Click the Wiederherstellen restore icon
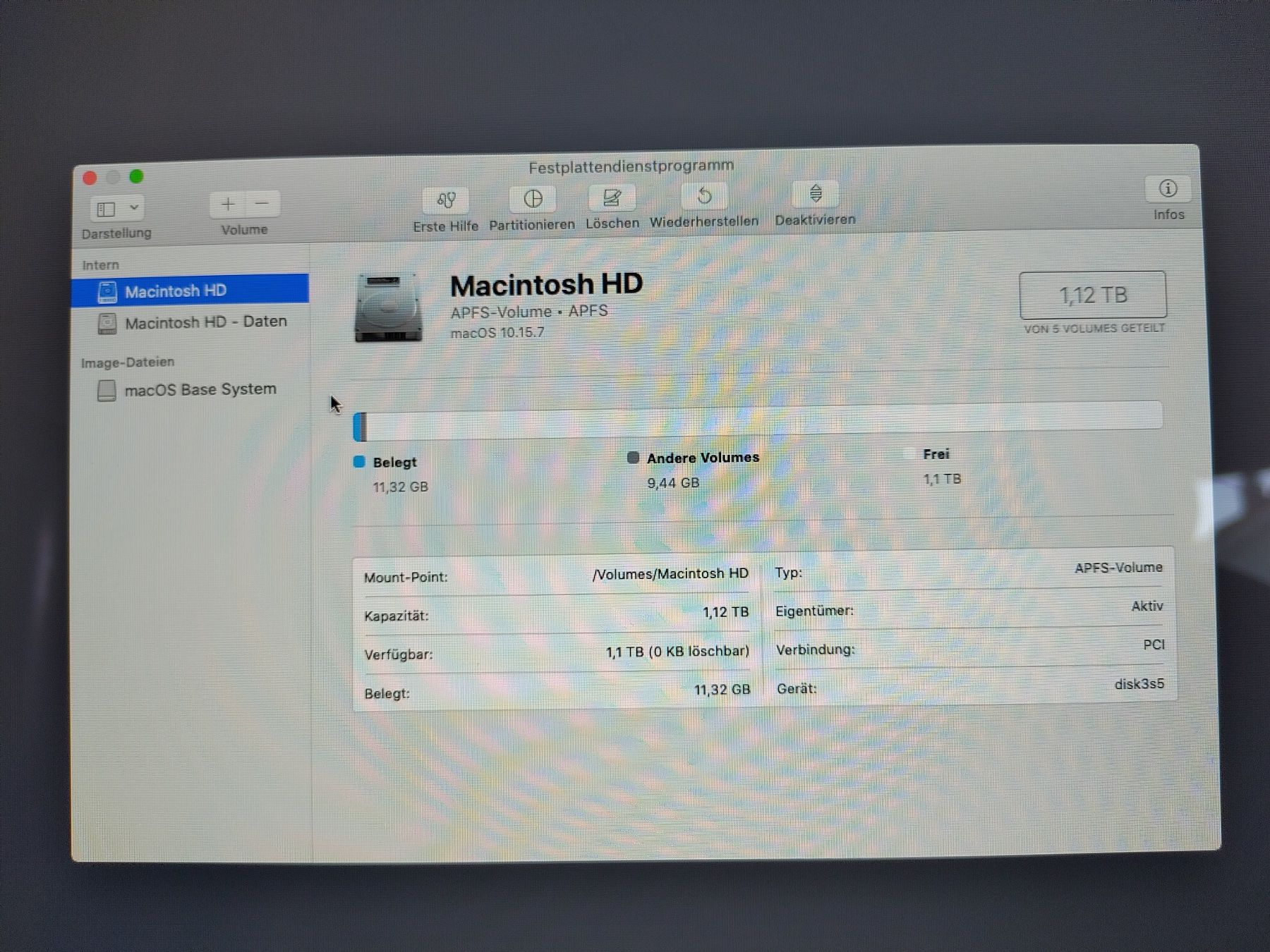 tap(703, 195)
